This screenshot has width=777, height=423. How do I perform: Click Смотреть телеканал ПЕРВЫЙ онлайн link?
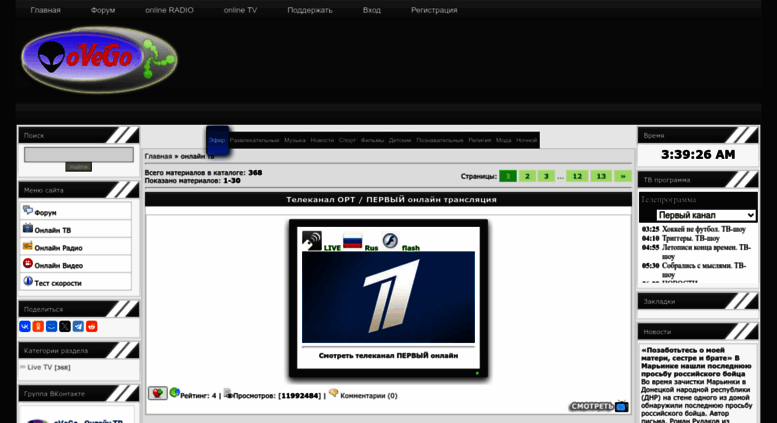click(388, 356)
